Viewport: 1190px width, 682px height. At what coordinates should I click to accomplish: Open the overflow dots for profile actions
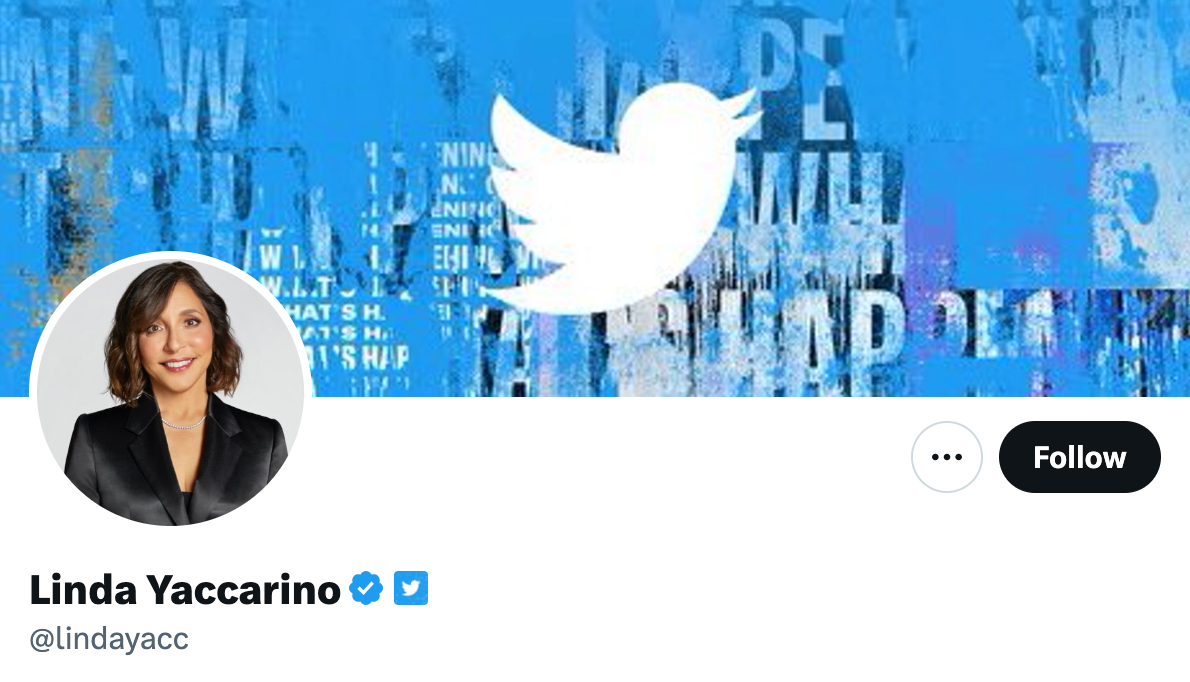pyautogui.click(x=946, y=457)
